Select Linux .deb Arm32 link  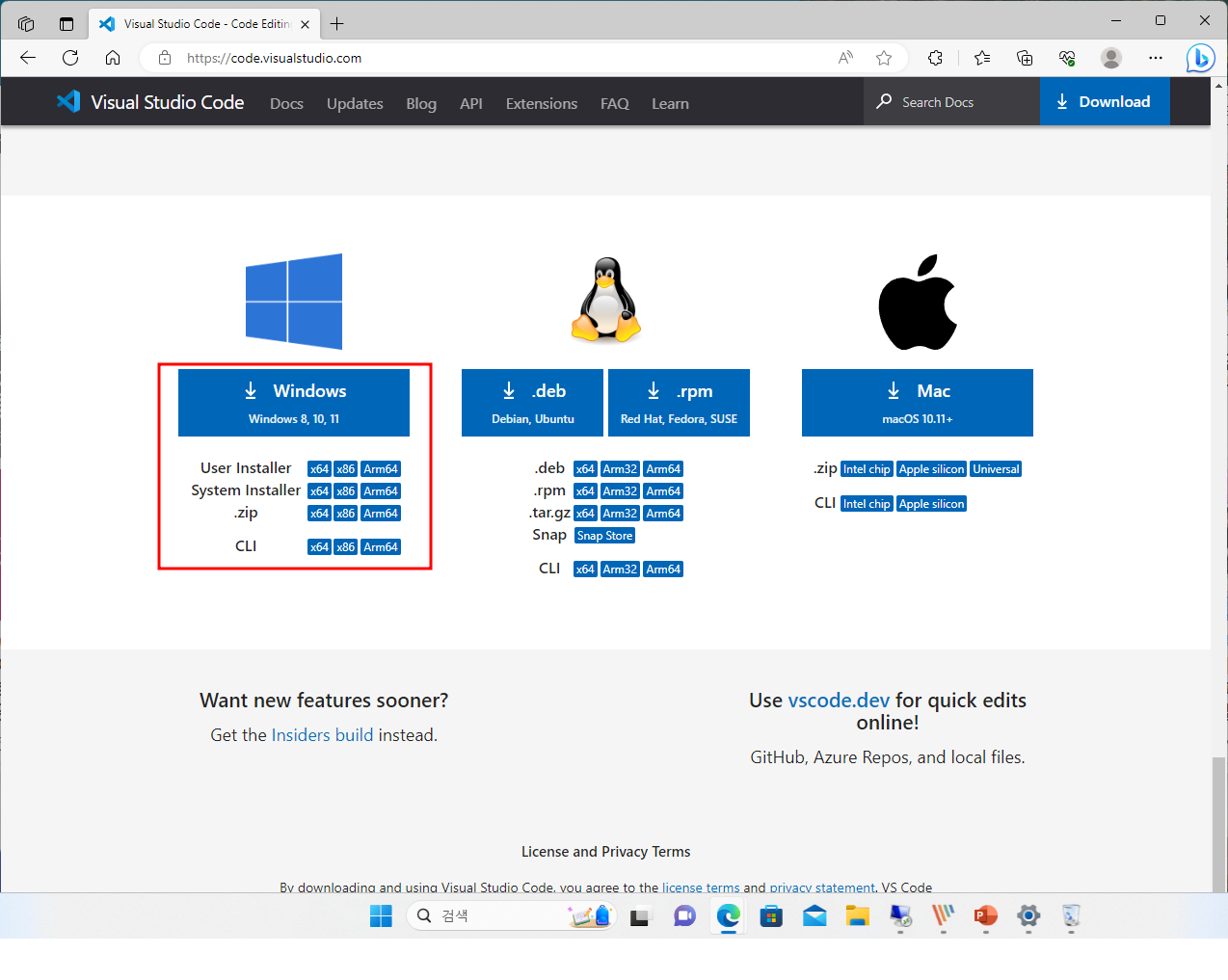(x=620, y=469)
